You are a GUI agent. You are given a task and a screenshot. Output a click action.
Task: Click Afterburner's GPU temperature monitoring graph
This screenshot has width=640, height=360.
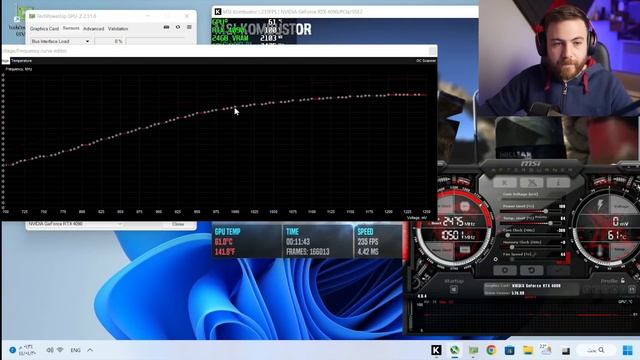click(527, 317)
